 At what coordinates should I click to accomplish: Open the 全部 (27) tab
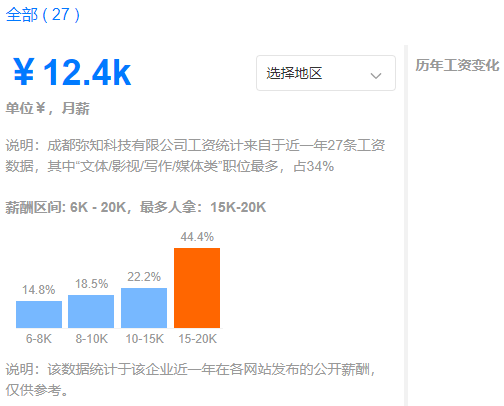click(x=43, y=15)
